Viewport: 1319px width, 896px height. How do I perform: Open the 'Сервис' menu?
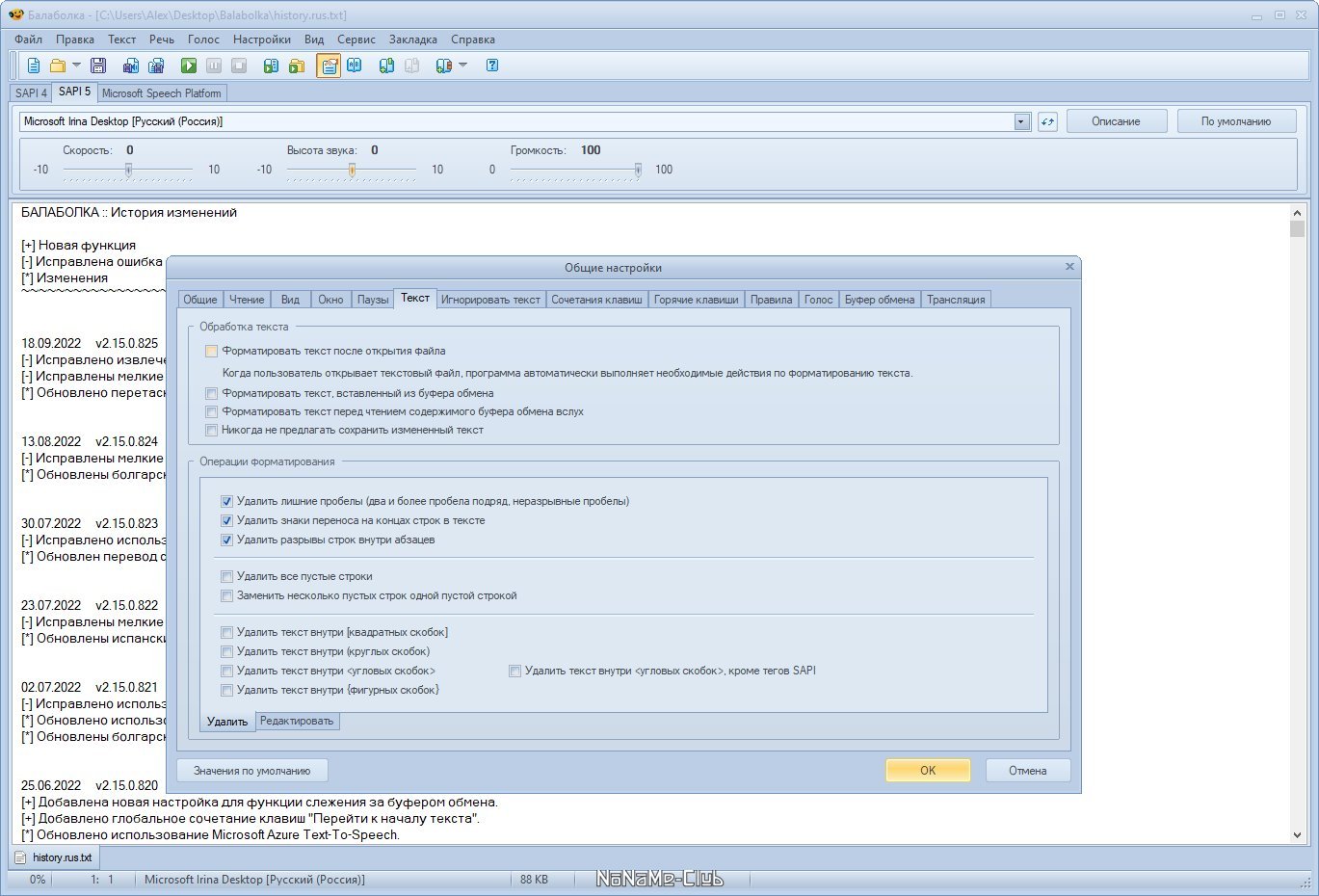click(x=356, y=40)
